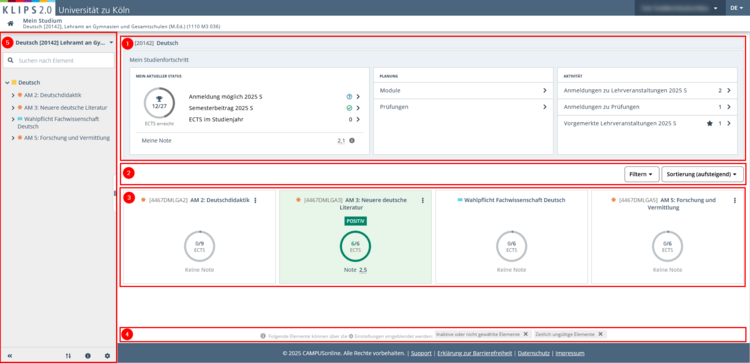Viewport: 750px width, 363px height.
Task: Open Prüfungen planning row
Action: click(463, 107)
